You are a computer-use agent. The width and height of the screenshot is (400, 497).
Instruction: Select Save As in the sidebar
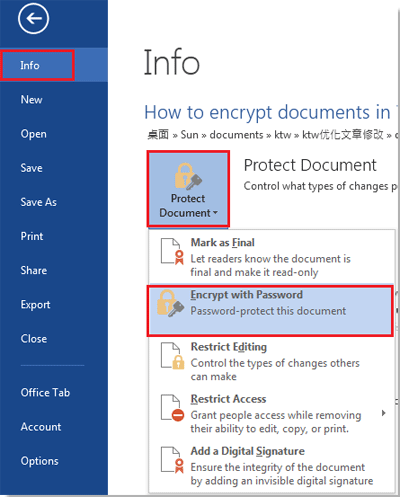pos(38,202)
